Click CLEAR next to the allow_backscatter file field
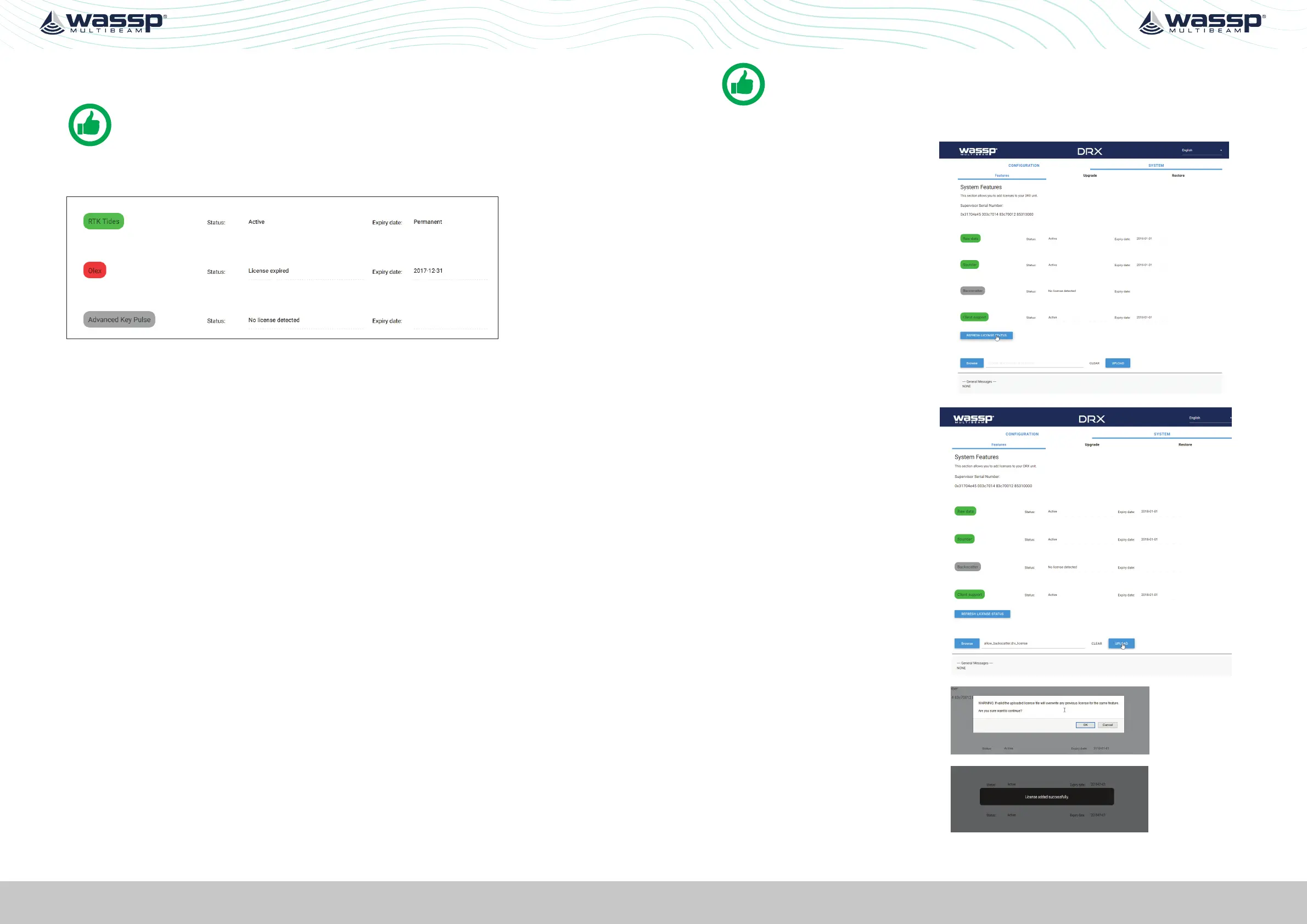Viewport: 1307px width, 924px height. tap(1096, 644)
